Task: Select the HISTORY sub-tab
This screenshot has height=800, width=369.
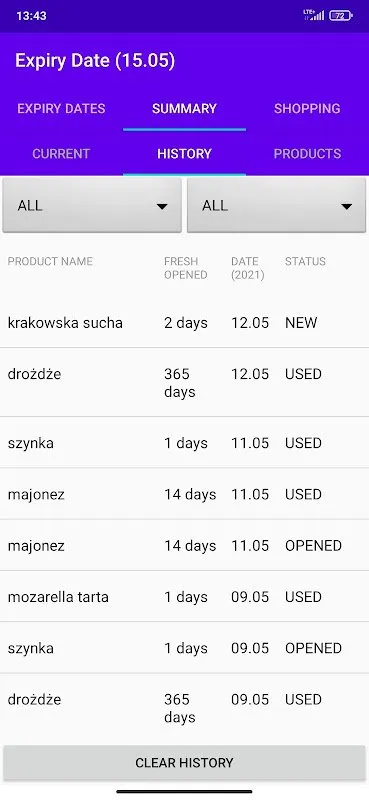Action: 184,154
